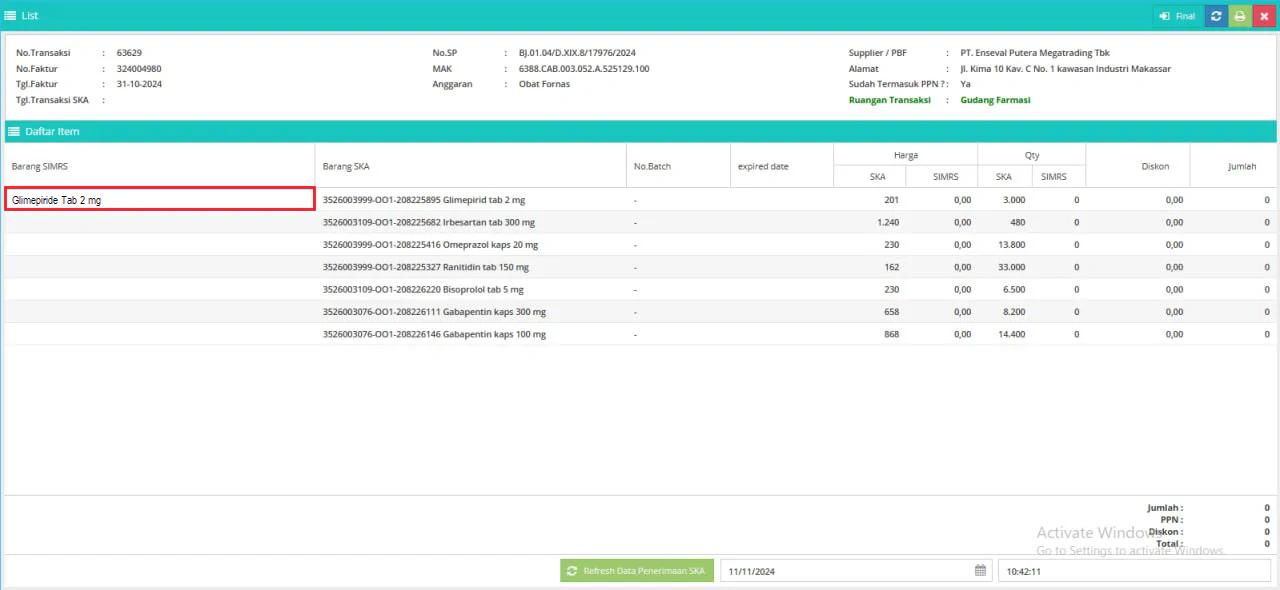Close the list with red X icon
The height and width of the screenshot is (590, 1280).
[x=1264, y=16]
